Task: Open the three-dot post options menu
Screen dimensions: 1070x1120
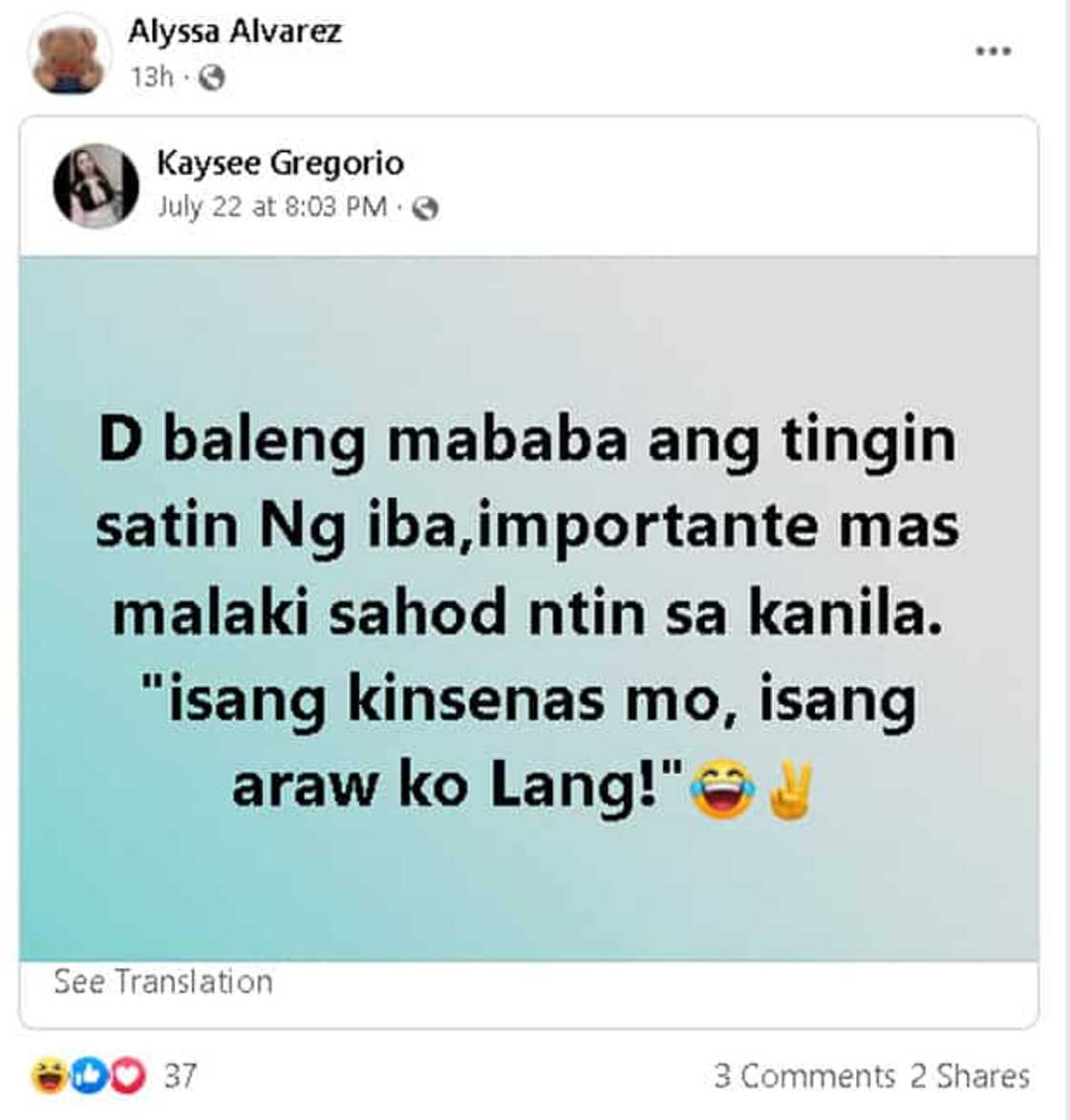Action: [994, 51]
